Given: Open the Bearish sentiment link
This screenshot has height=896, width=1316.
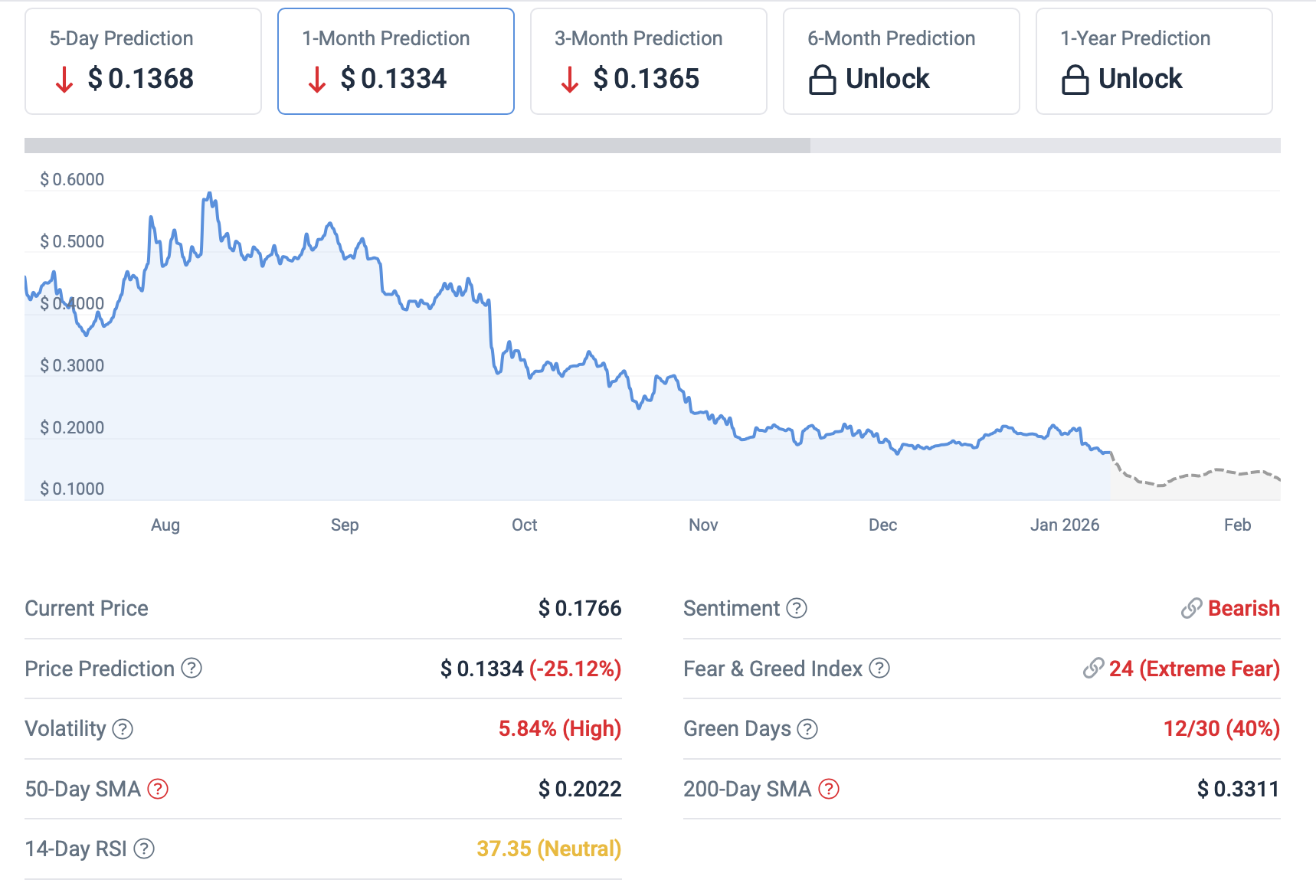Looking at the screenshot, I should 1243,608.
